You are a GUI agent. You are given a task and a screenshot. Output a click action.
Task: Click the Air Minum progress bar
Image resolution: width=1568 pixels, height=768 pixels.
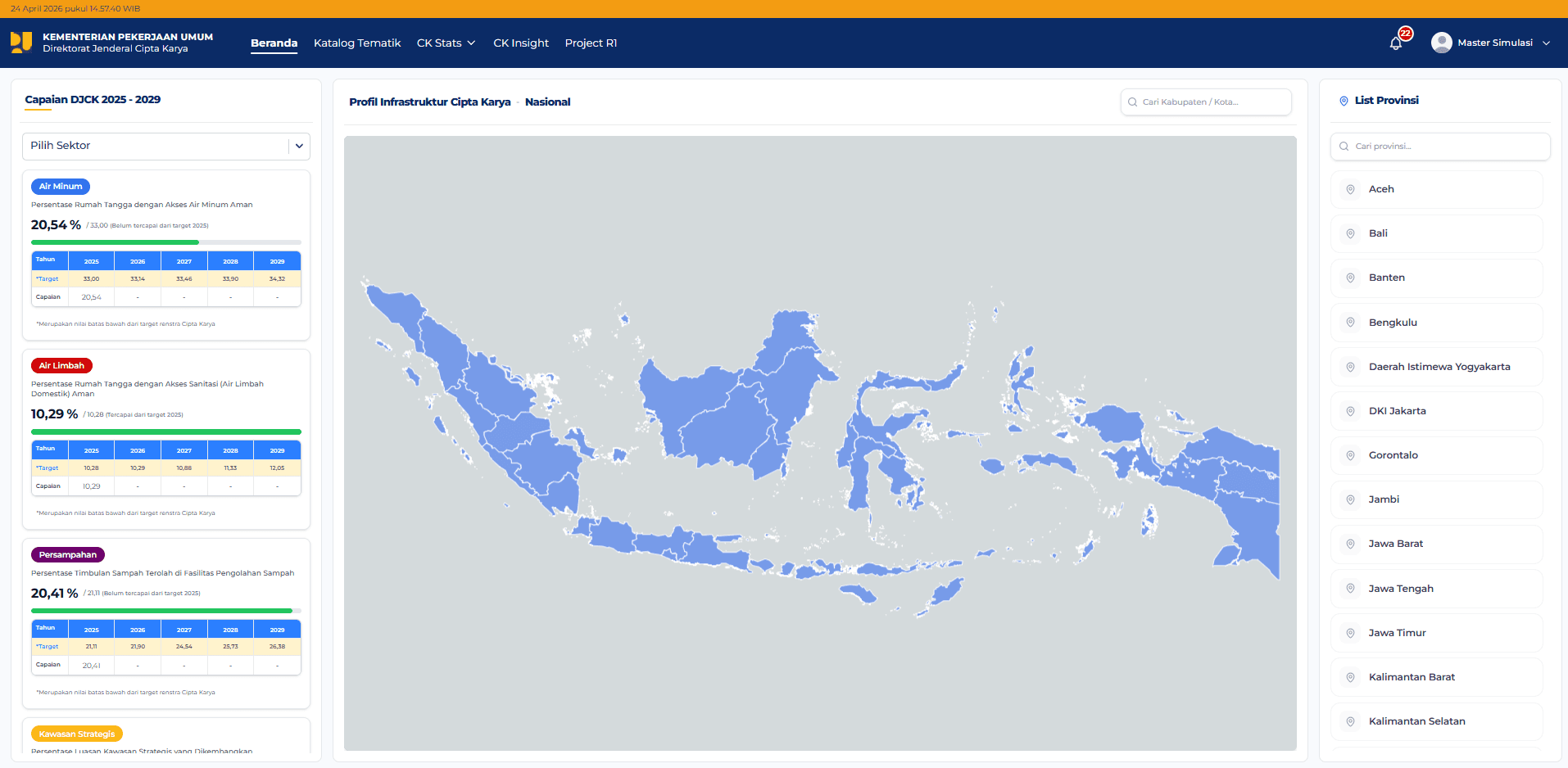[166, 242]
